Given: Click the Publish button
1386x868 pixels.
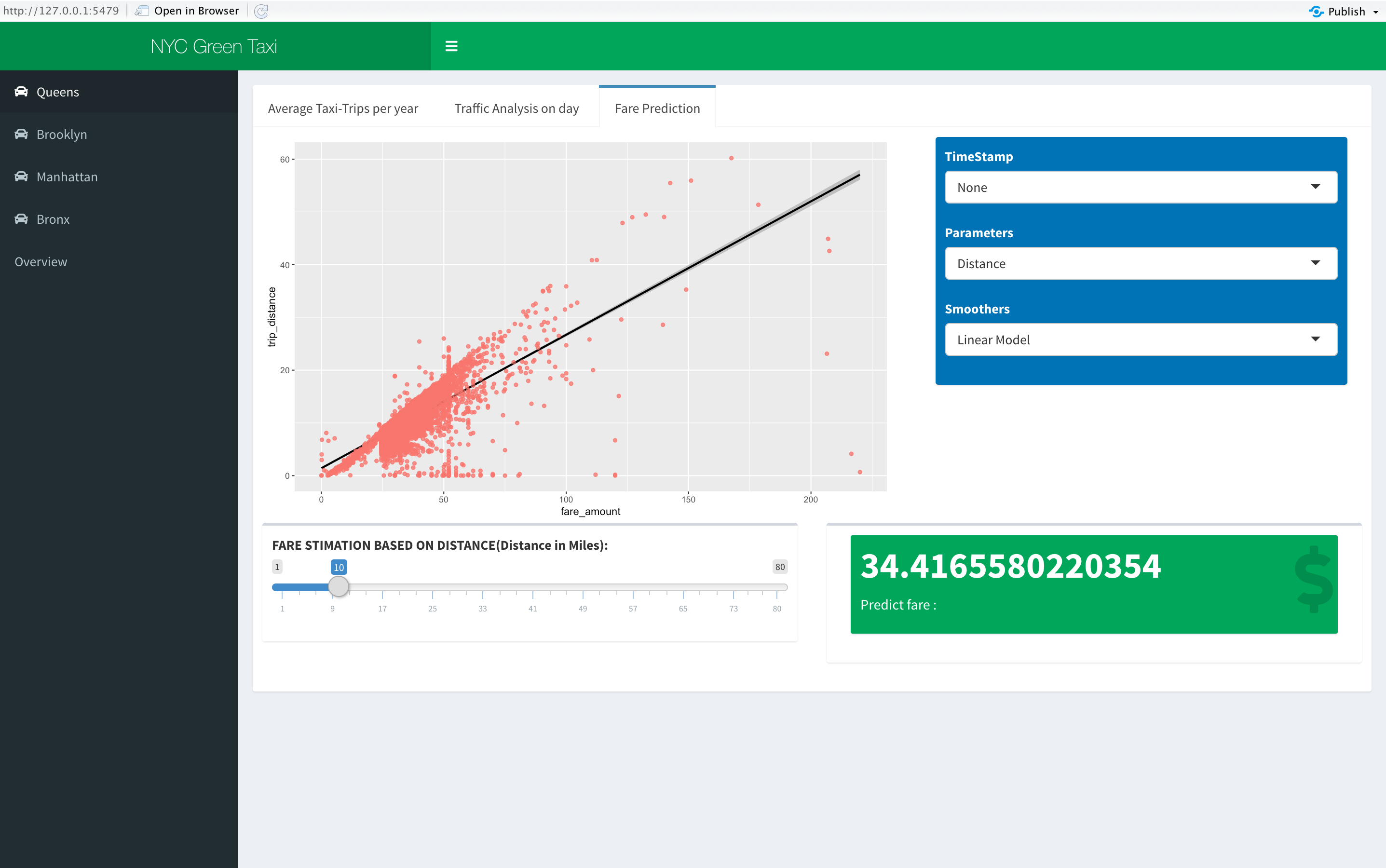Looking at the screenshot, I should [x=1346, y=11].
